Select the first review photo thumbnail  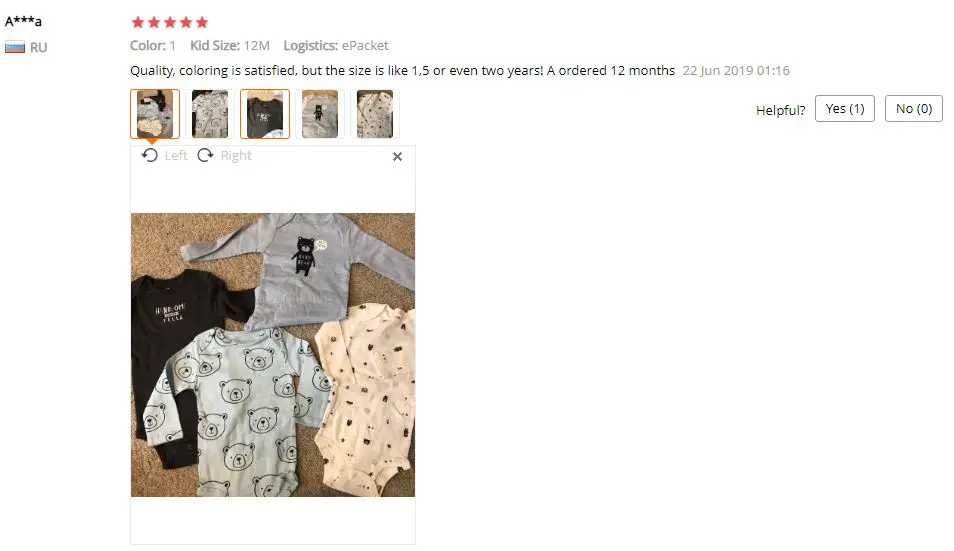tap(155, 114)
